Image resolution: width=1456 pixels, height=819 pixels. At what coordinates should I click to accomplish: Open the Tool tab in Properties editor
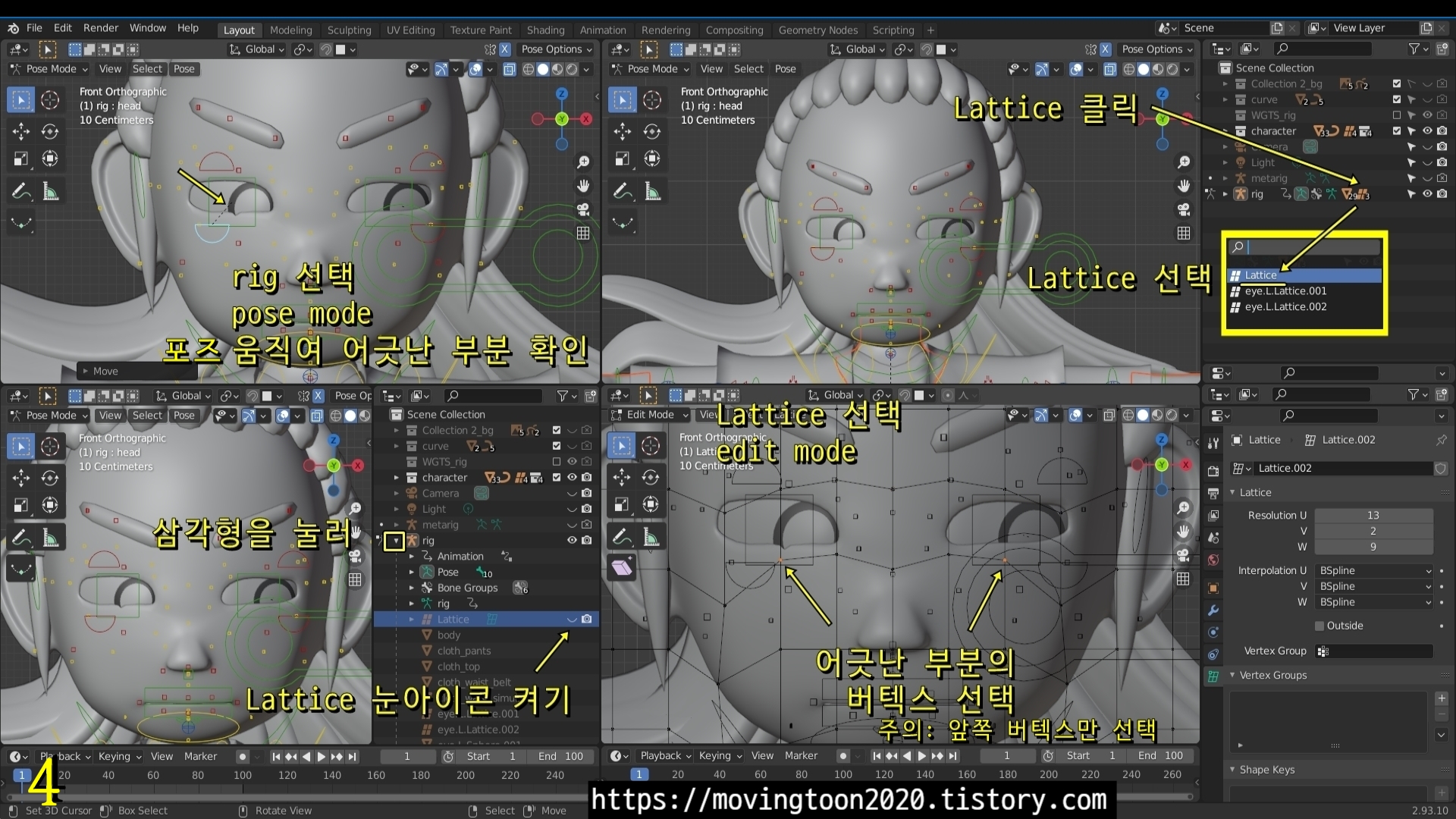(1213, 443)
